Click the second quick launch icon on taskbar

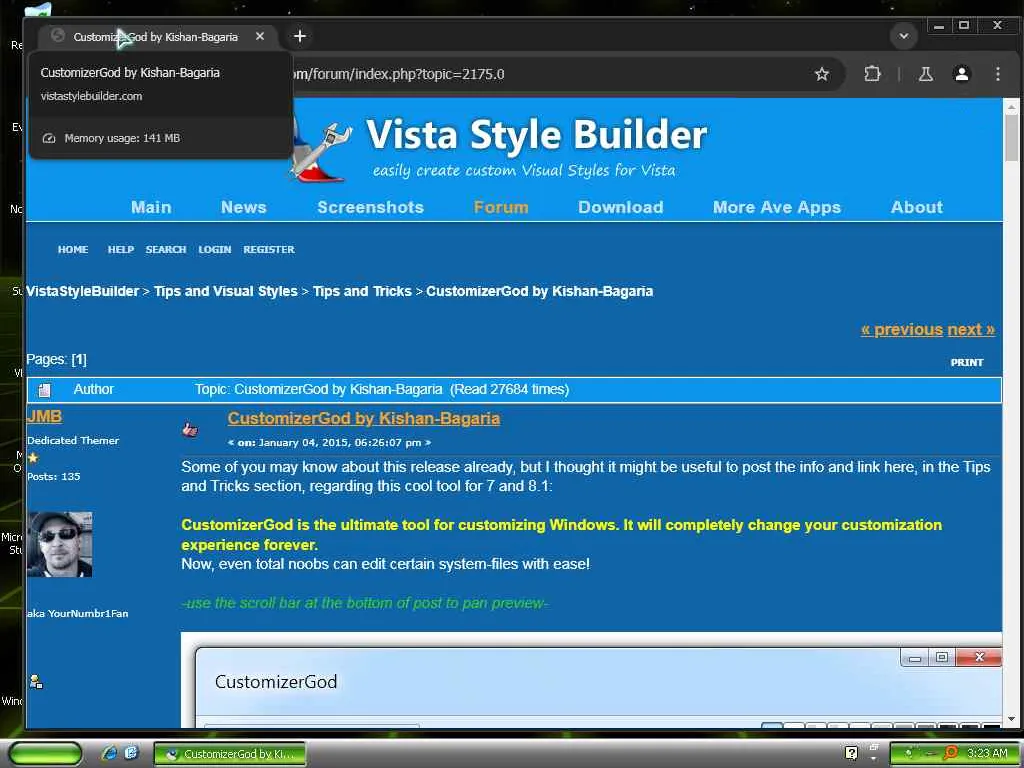pos(131,753)
